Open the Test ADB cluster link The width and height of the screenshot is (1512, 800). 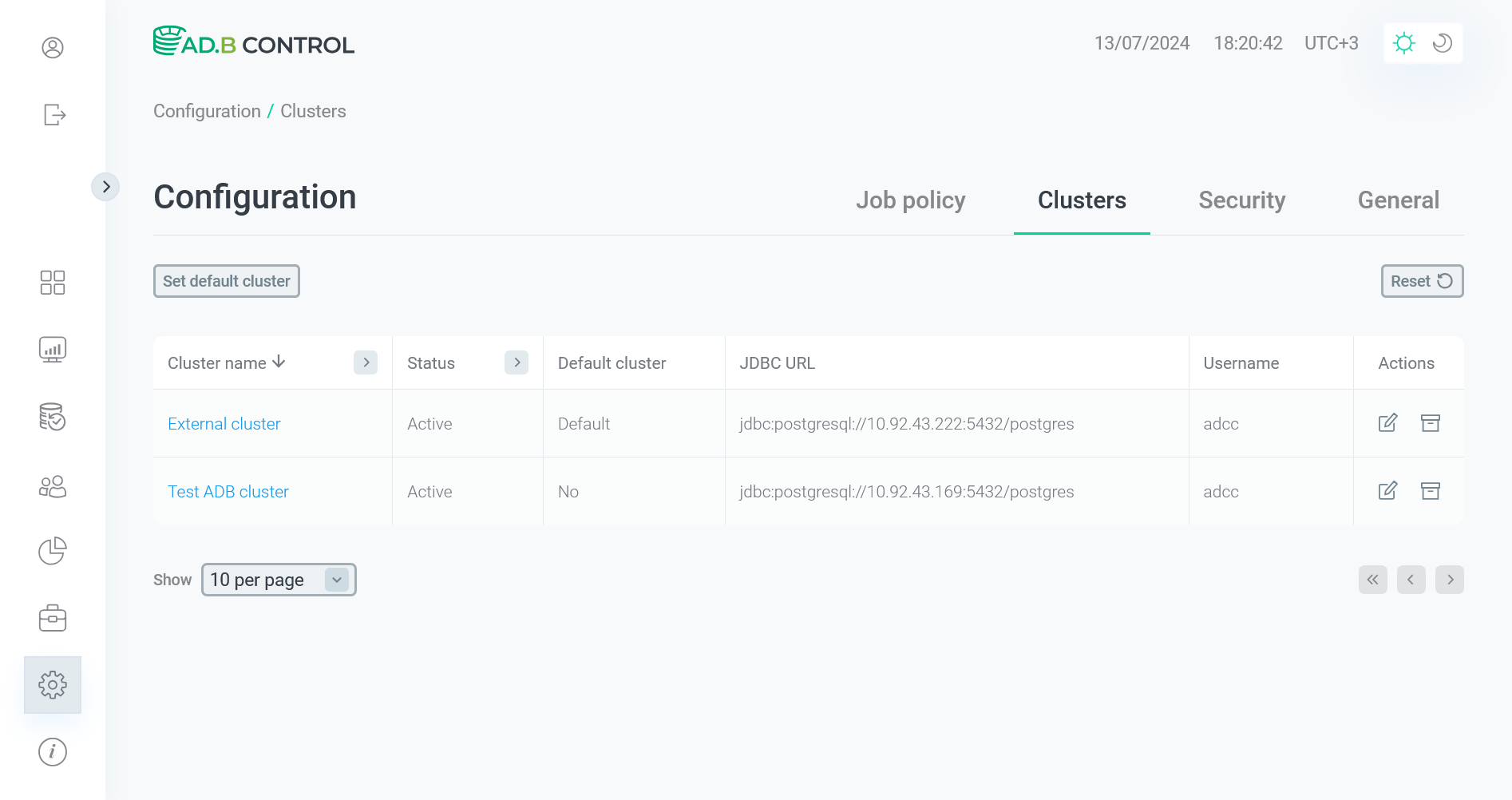click(x=228, y=491)
